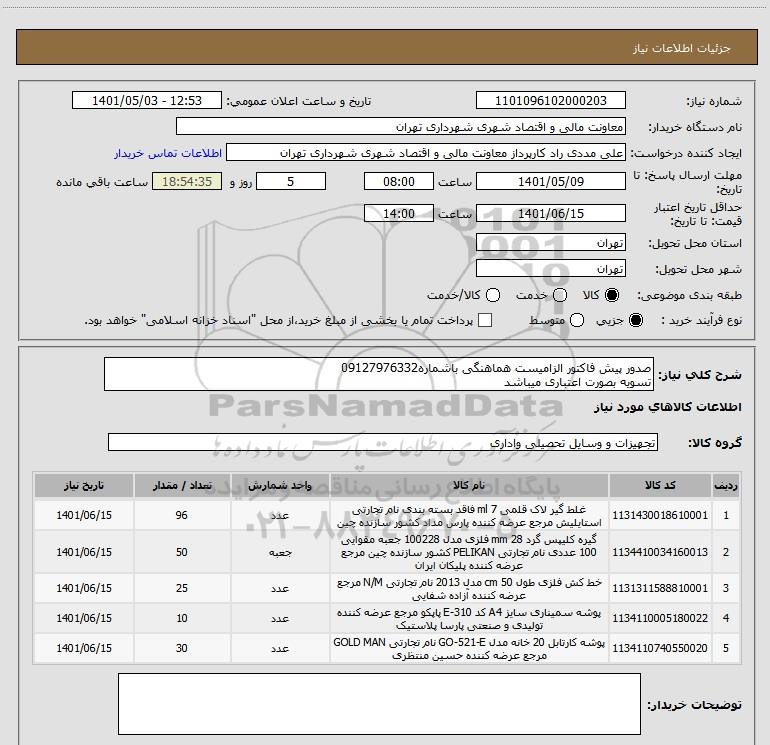Screen dimensions: 770x745
Task: Click the price validity date 1401/06/15 field
Action: [550, 213]
